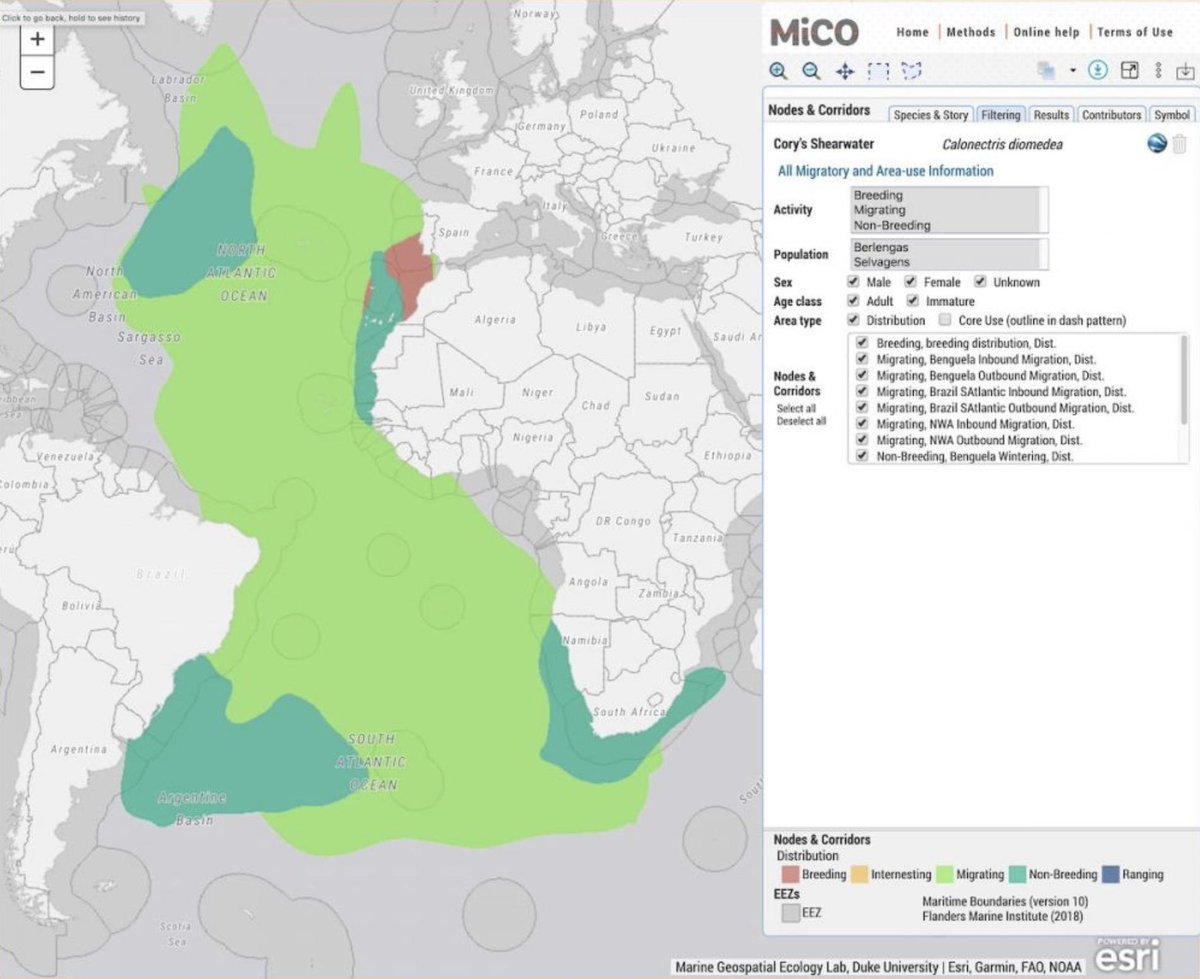Image resolution: width=1200 pixels, height=979 pixels.
Task: Click the globe icon for Cory's Shearwater
Action: pyautogui.click(x=1157, y=144)
